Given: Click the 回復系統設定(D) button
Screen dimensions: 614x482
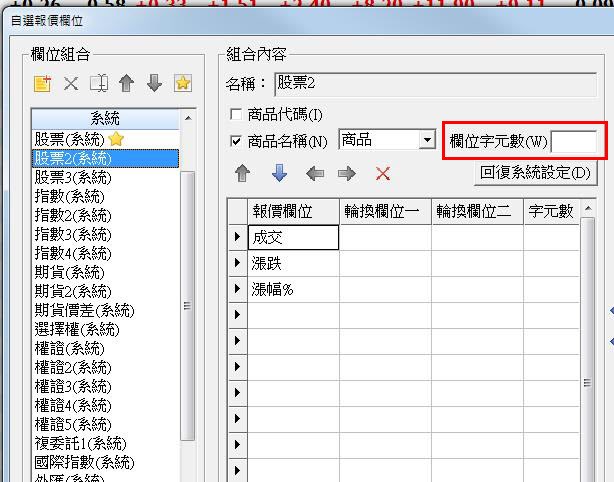Looking at the screenshot, I should pyautogui.click(x=535, y=173).
